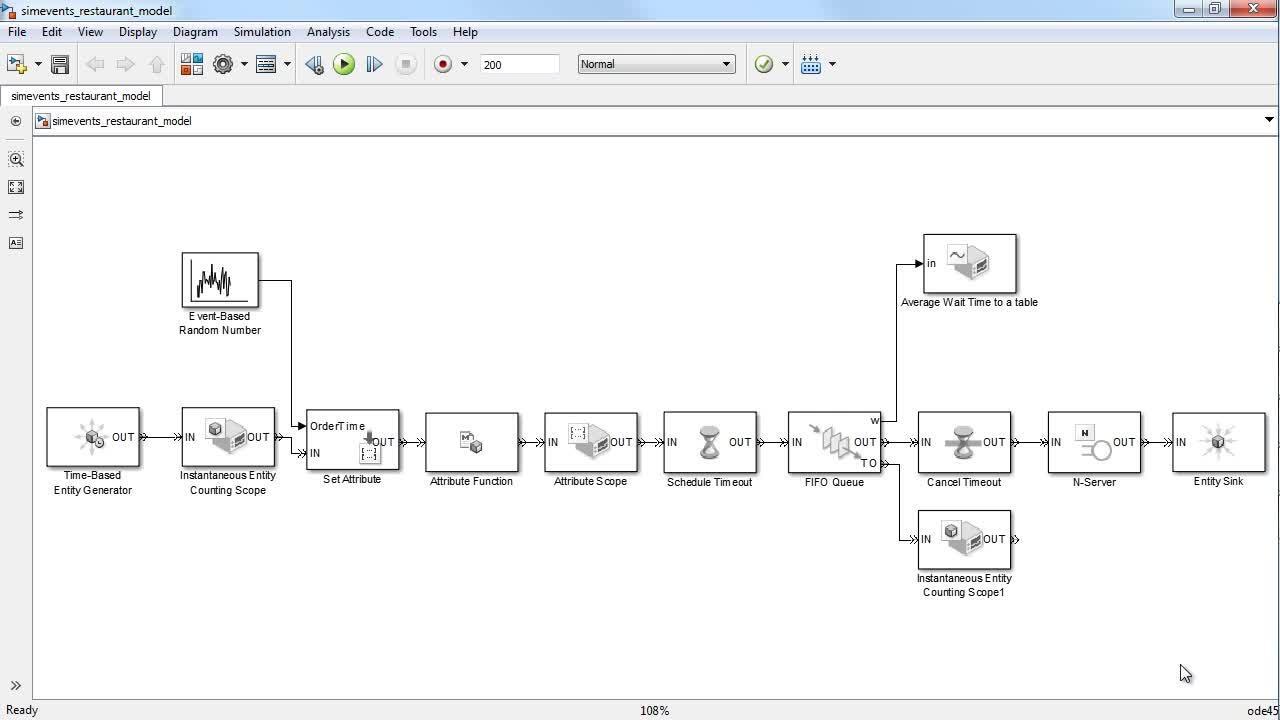The image size is (1280, 720).
Task: Click the Record button in toolbar
Action: (443, 64)
